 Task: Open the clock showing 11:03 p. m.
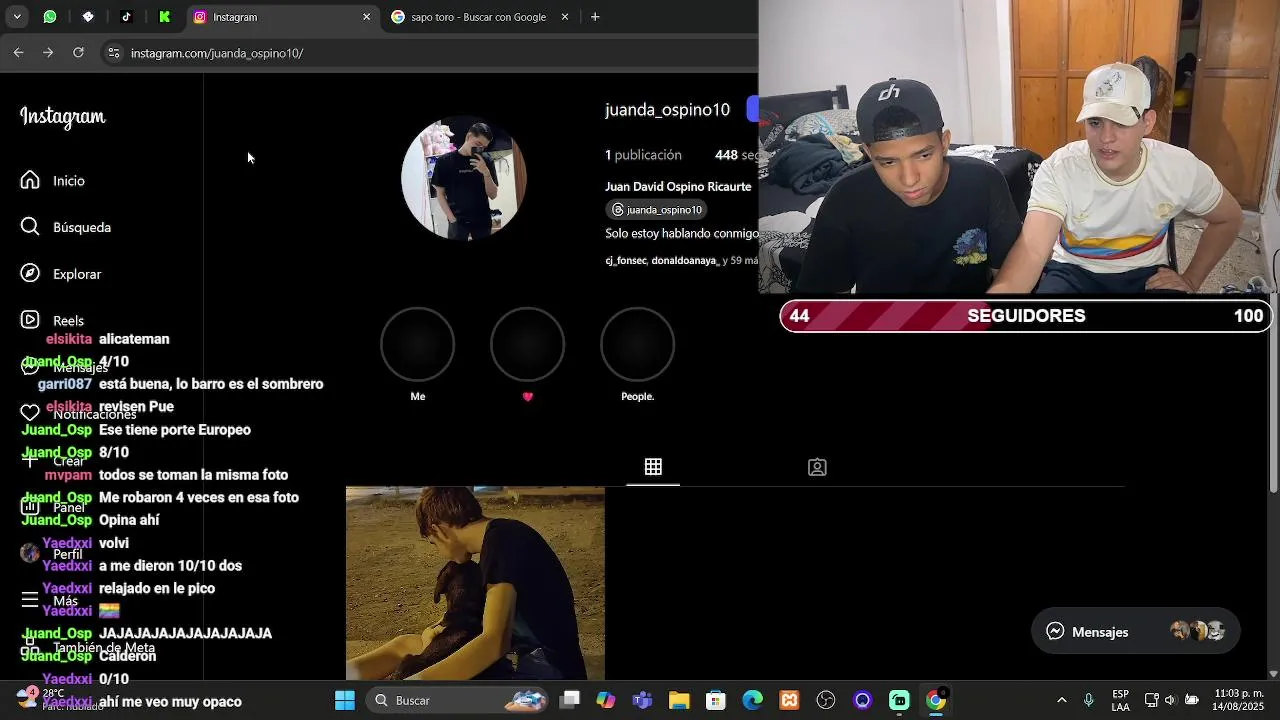coord(1239,700)
